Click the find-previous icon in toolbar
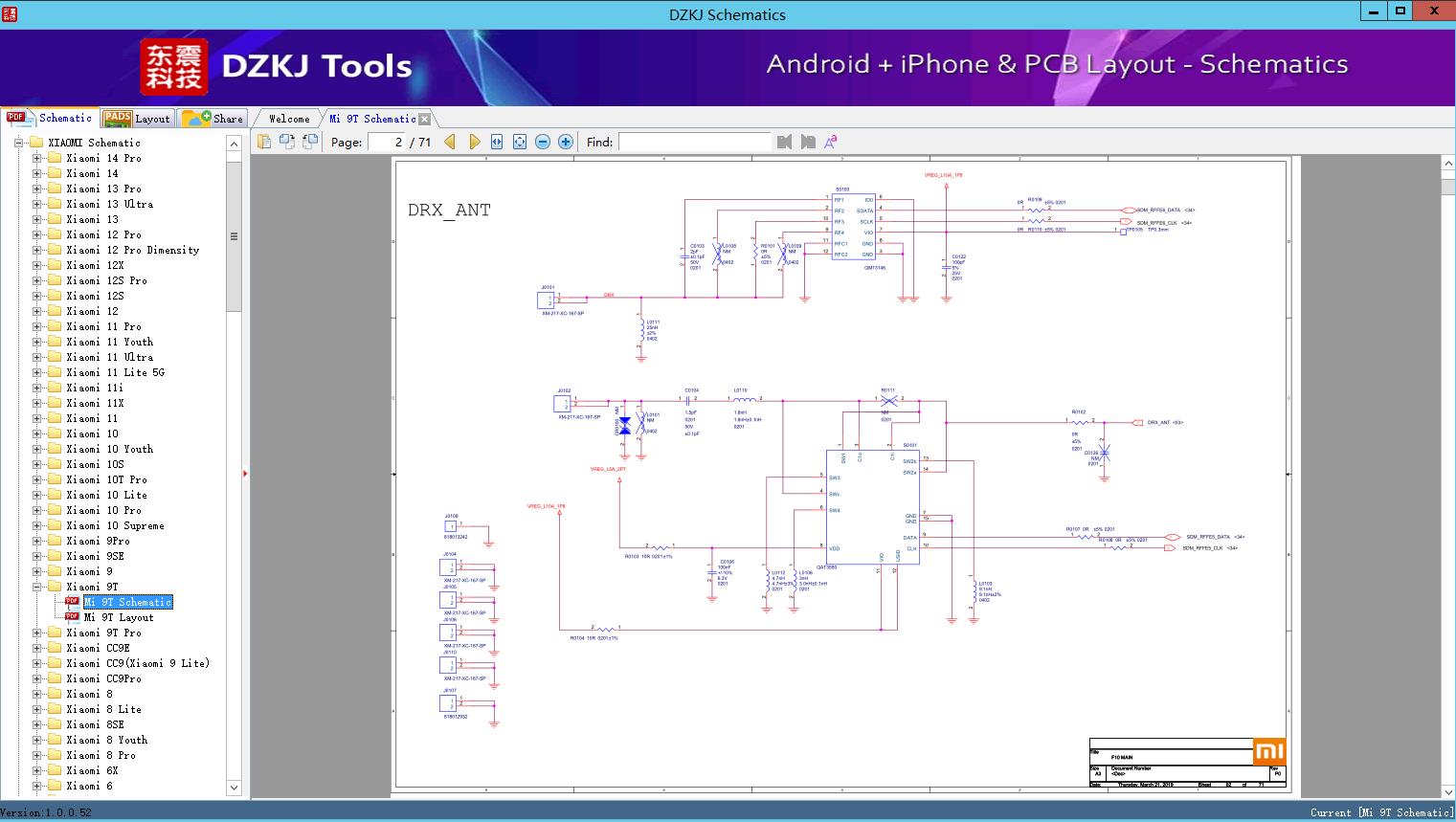The width and height of the screenshot is (1456, 822). tap(783, 141)
